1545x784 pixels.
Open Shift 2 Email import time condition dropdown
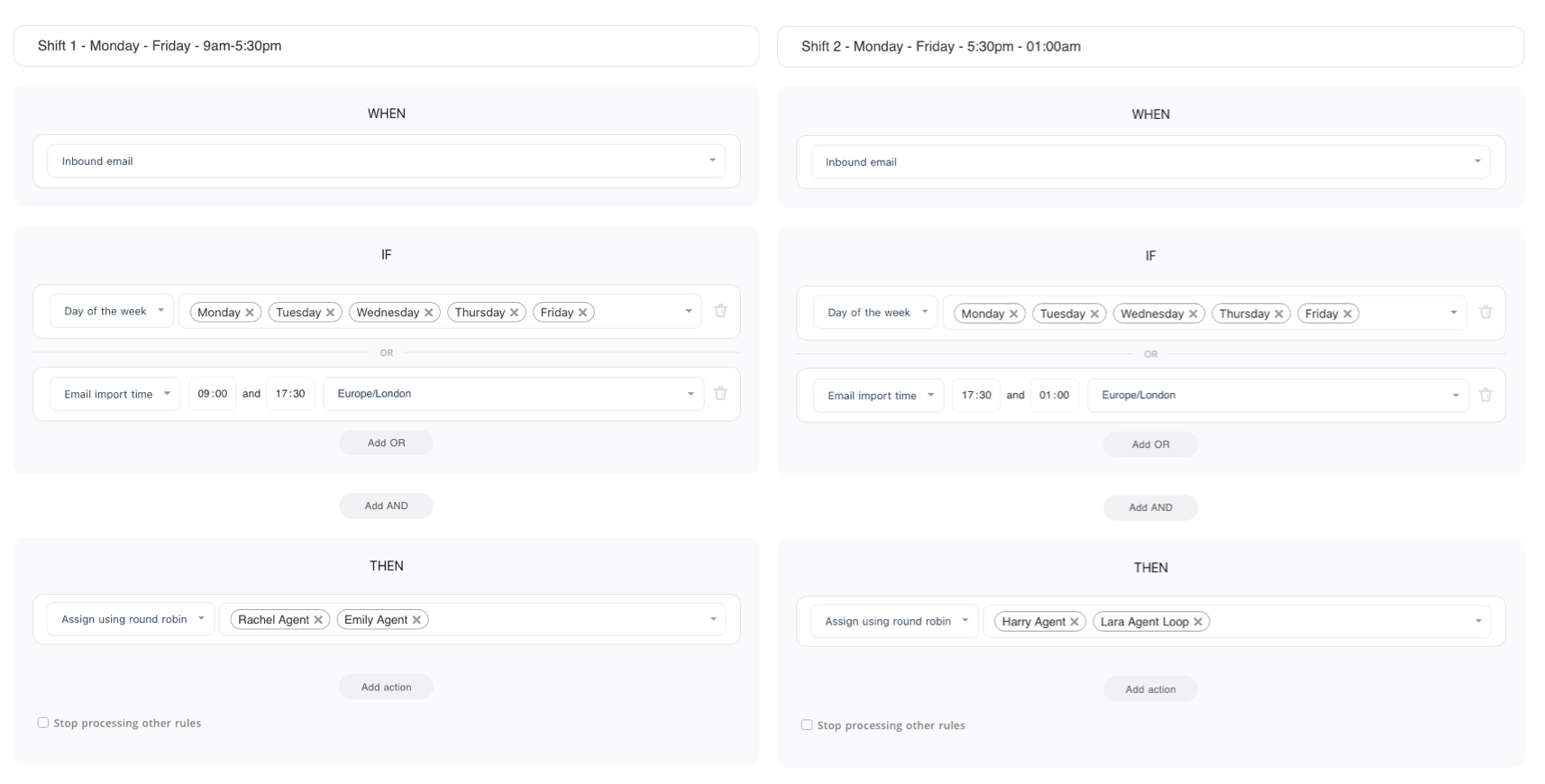879,396
